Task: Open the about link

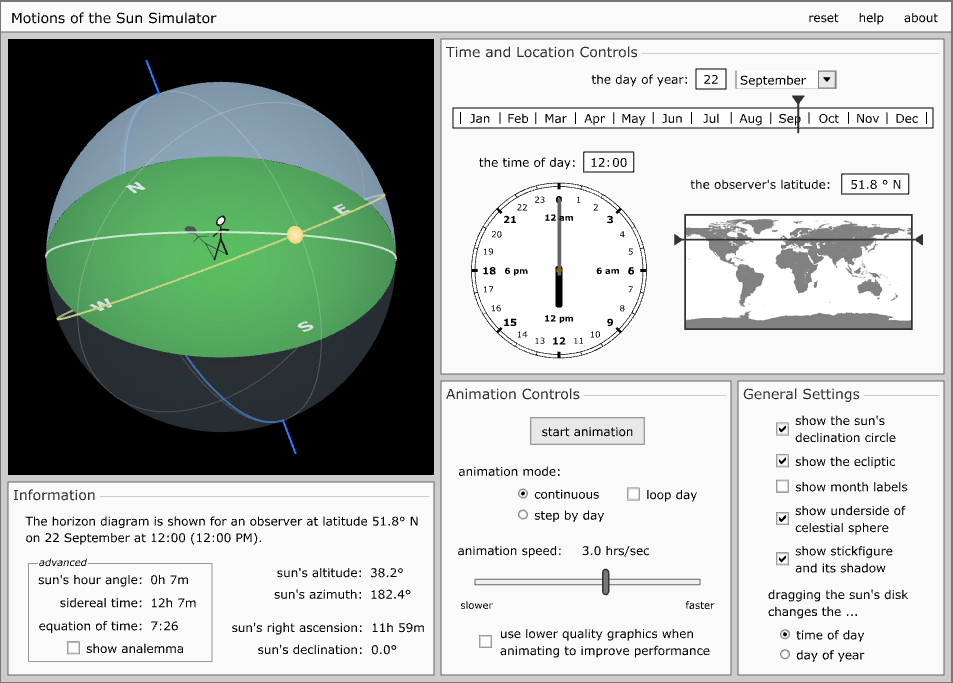Action: pyautogui.click(x=921, y=18)
